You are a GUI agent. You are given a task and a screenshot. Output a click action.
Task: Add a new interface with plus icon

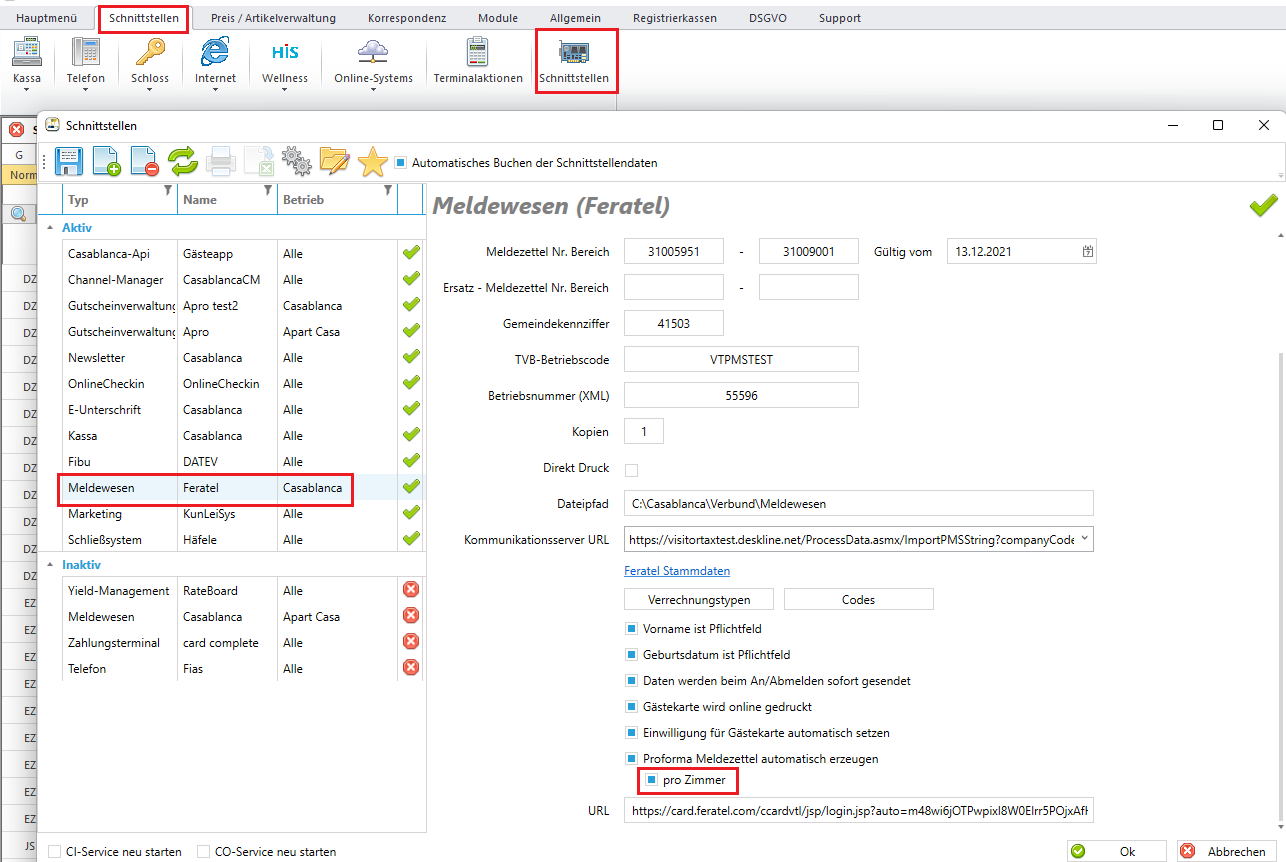[106, 161]
